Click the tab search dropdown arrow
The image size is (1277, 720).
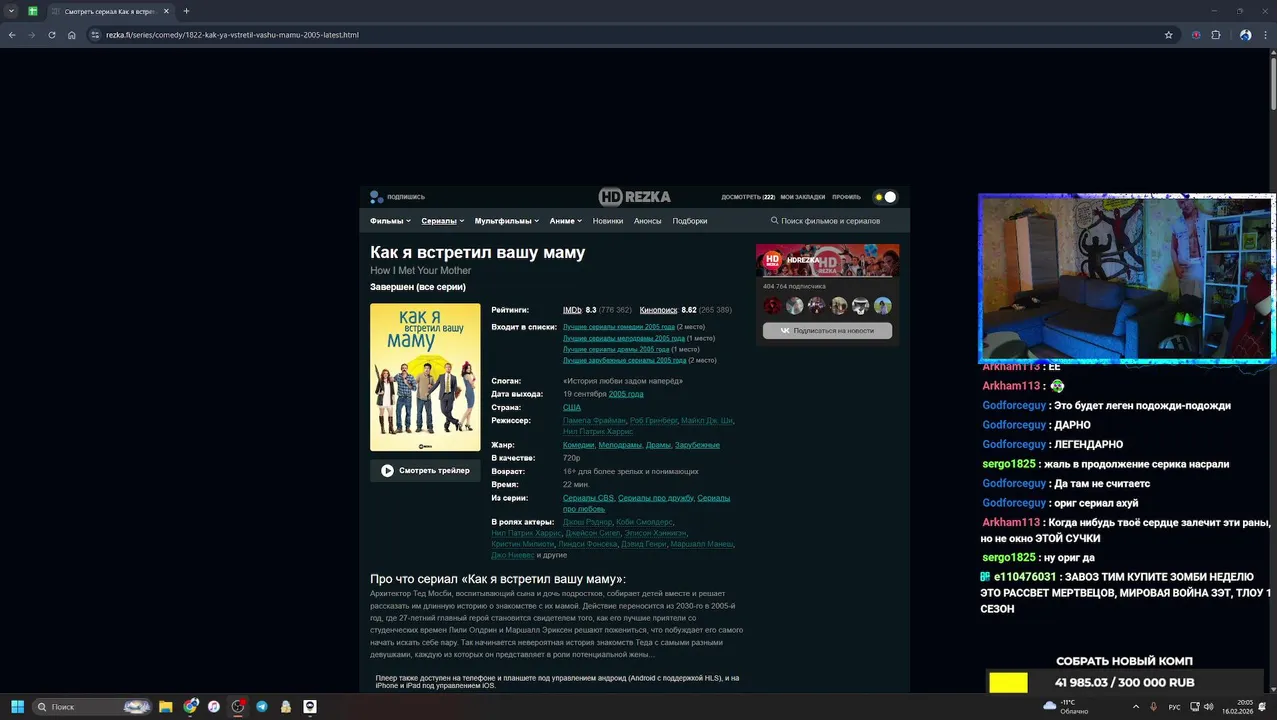pyautogui.click(x=10, y=11)
